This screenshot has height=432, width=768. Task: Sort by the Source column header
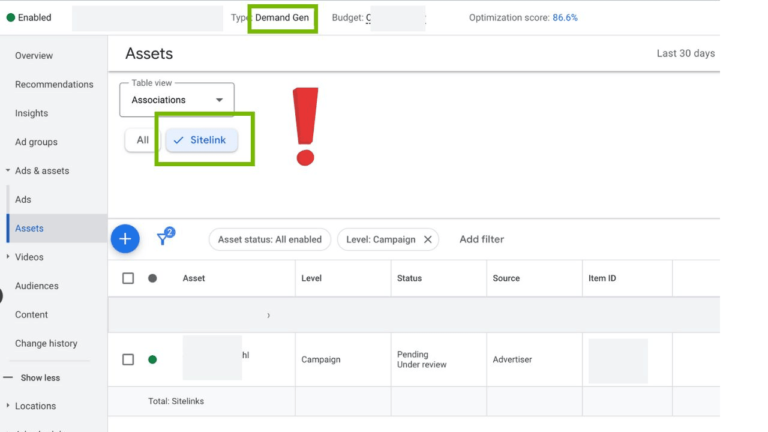tap(506, 278)
